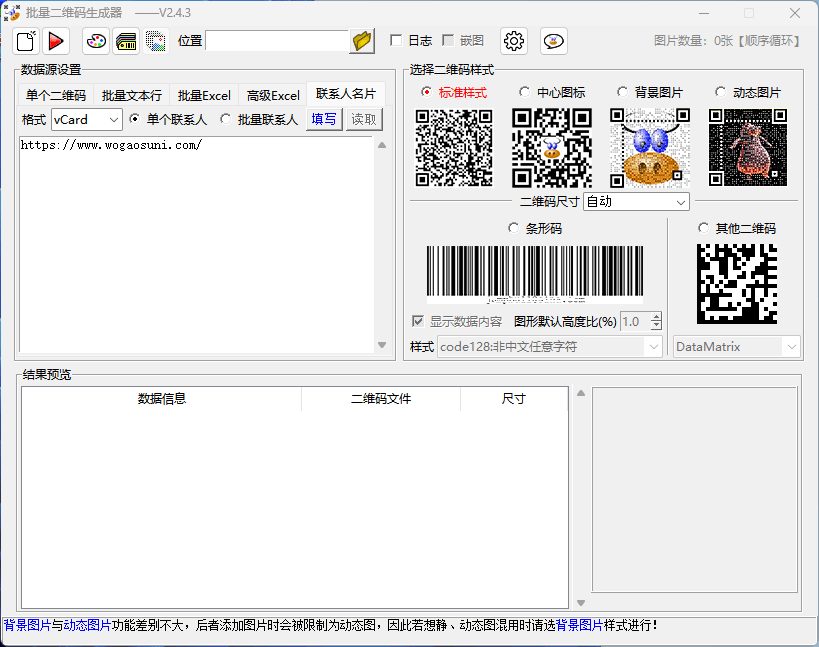The image size is (819, 647).
Task: Open the folder browse icon
Action: click(x=362, y=41)
